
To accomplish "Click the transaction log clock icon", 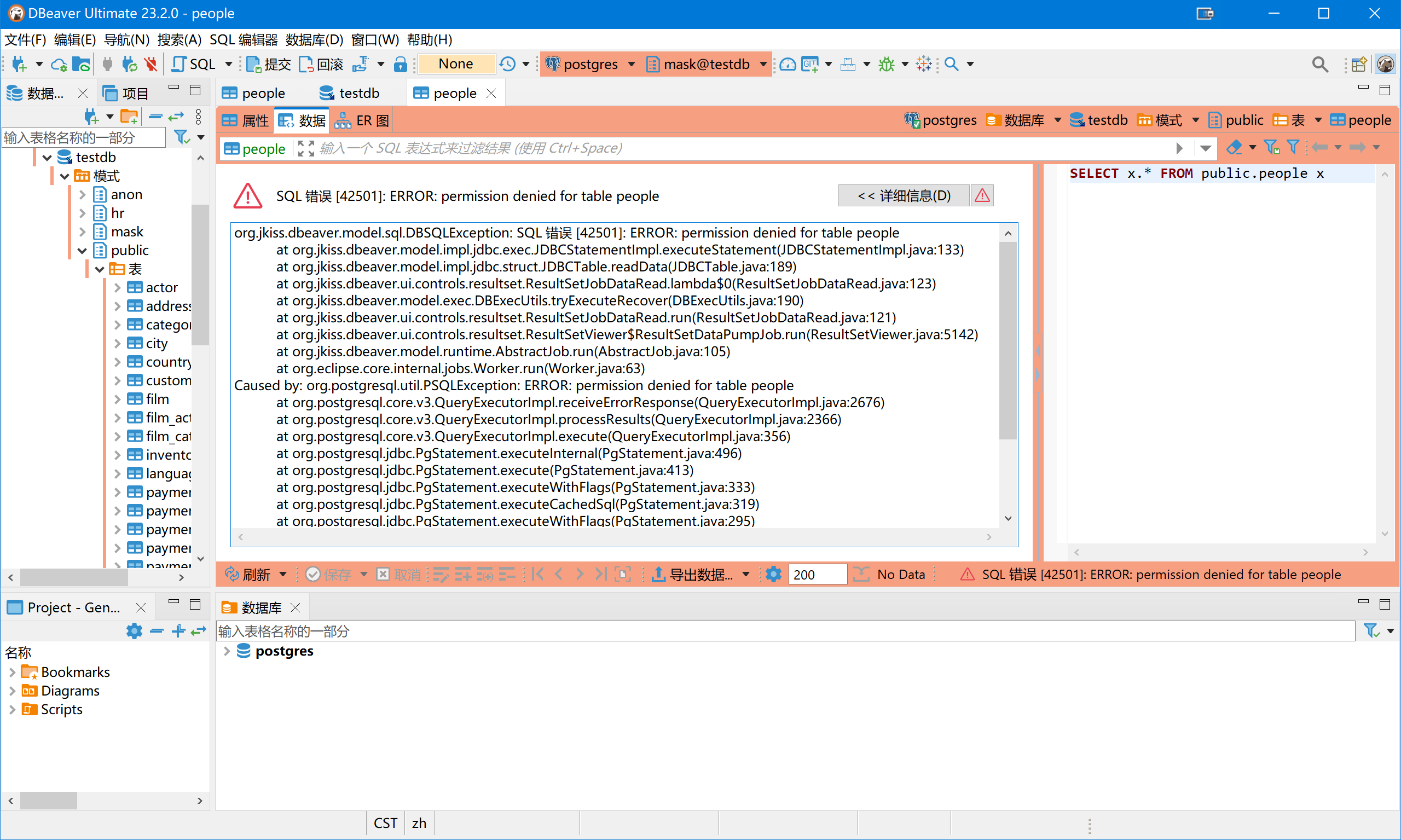I will (x=508, y=64).
